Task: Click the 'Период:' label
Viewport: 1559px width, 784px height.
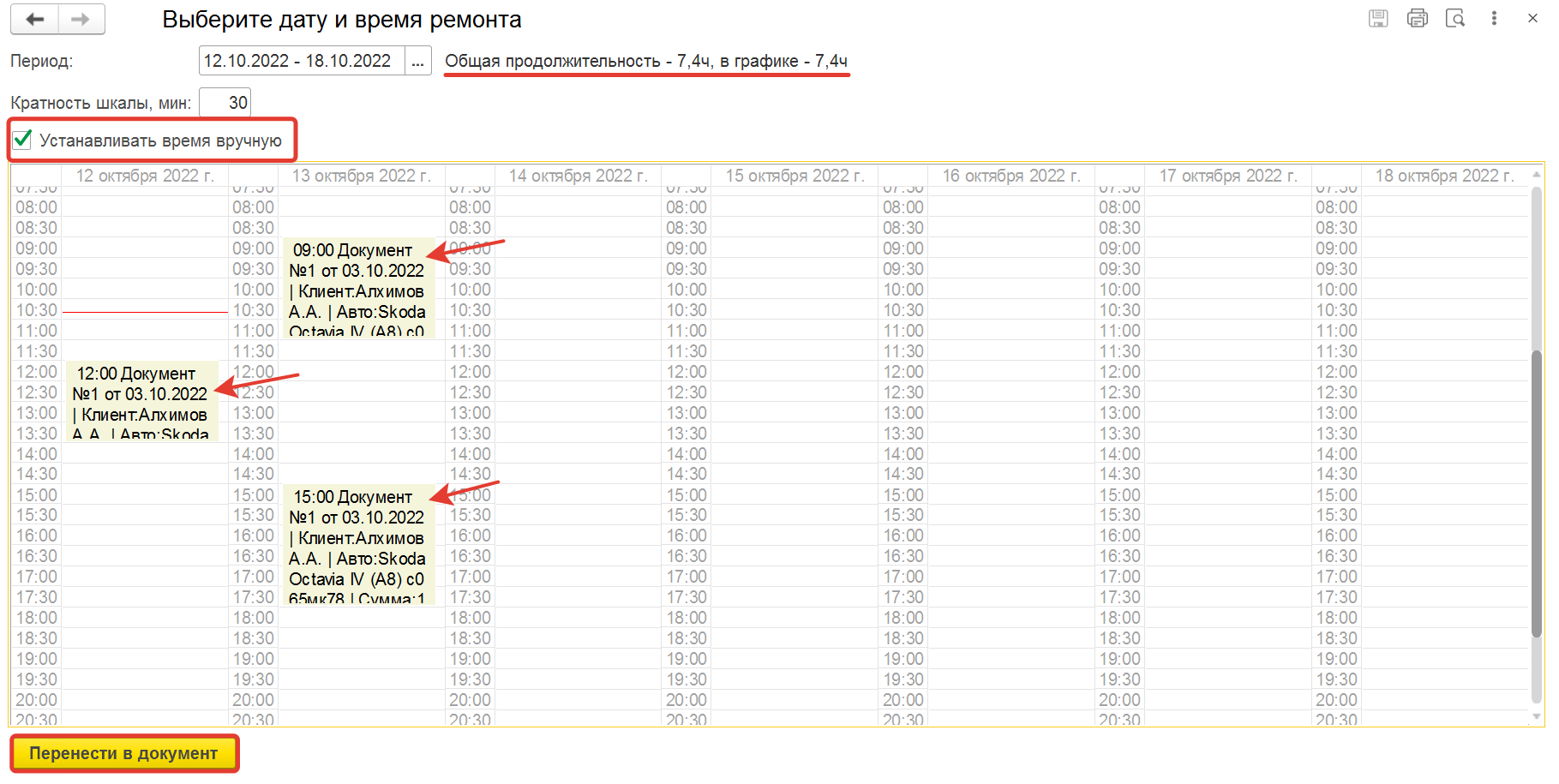Action: click(x=42, y=61)
